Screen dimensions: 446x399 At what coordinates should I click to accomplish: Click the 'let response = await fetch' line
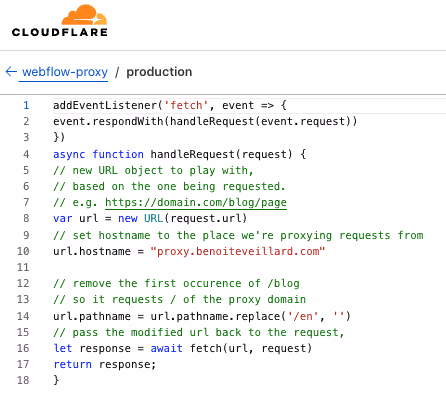(183, 348)
